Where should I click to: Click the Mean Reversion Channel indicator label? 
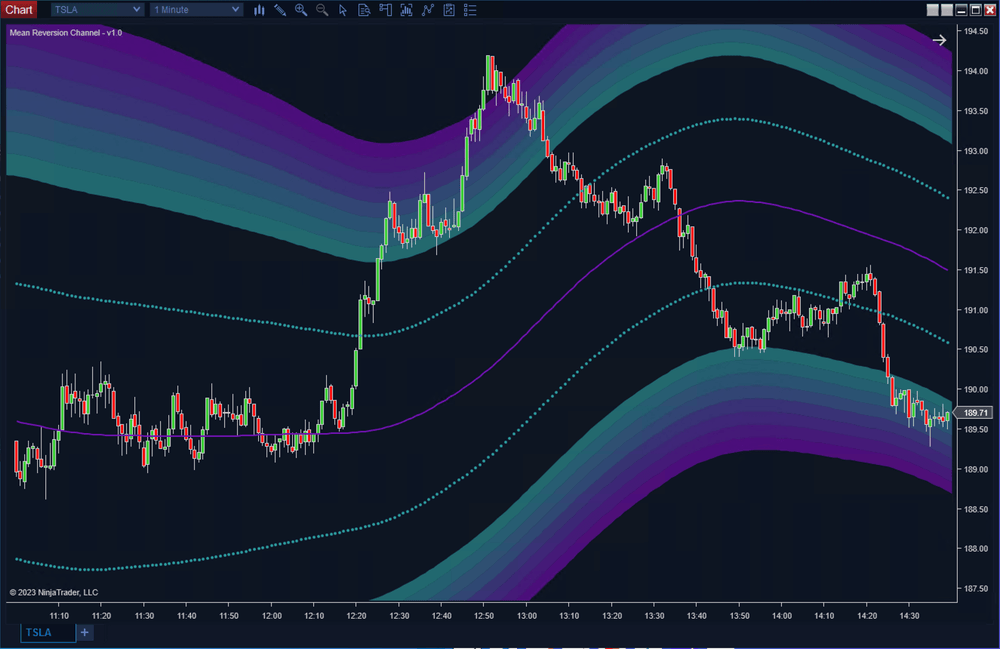[64, 32]
